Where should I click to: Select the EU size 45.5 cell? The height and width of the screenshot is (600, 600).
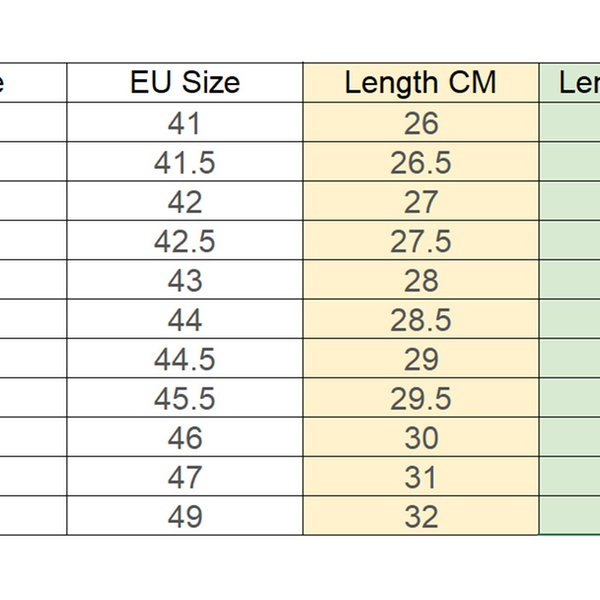185,398
